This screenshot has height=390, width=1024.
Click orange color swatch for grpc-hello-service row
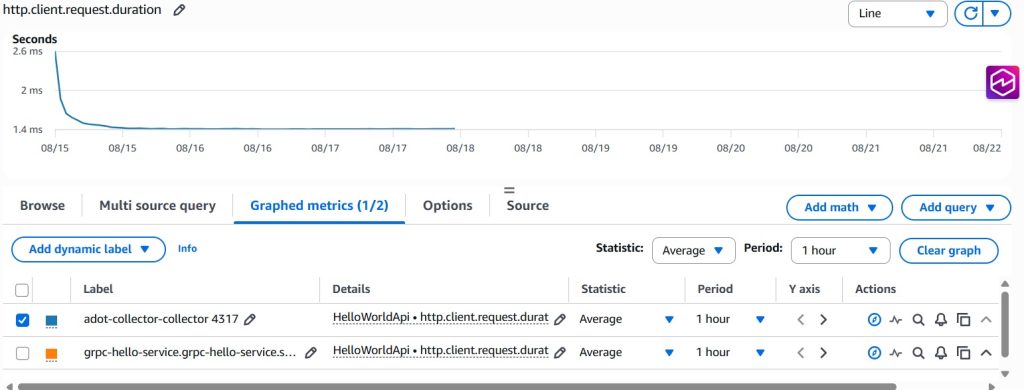[x=52, y=353]
